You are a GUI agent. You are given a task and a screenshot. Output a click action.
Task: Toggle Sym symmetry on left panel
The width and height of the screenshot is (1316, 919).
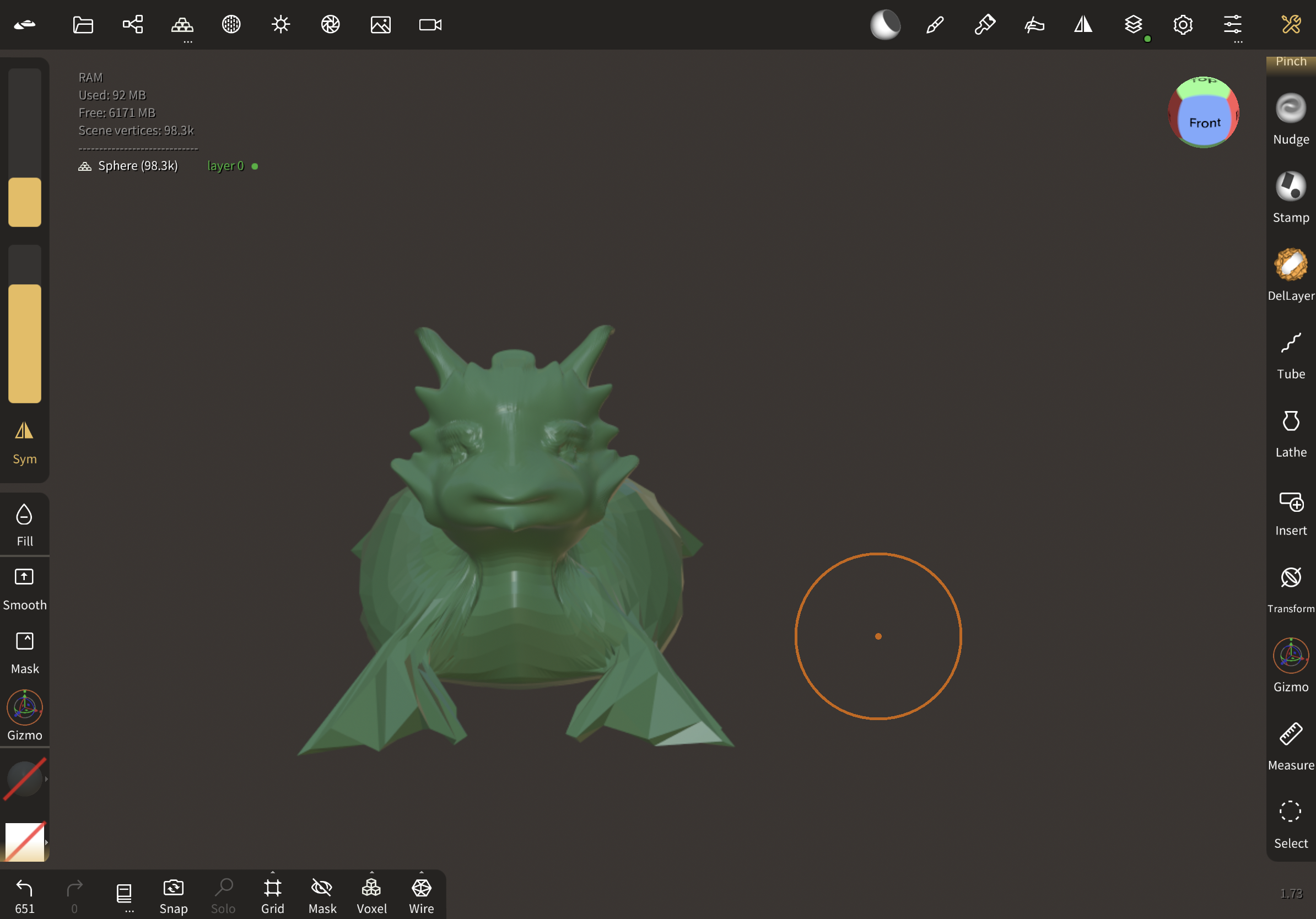coord(25,442)
